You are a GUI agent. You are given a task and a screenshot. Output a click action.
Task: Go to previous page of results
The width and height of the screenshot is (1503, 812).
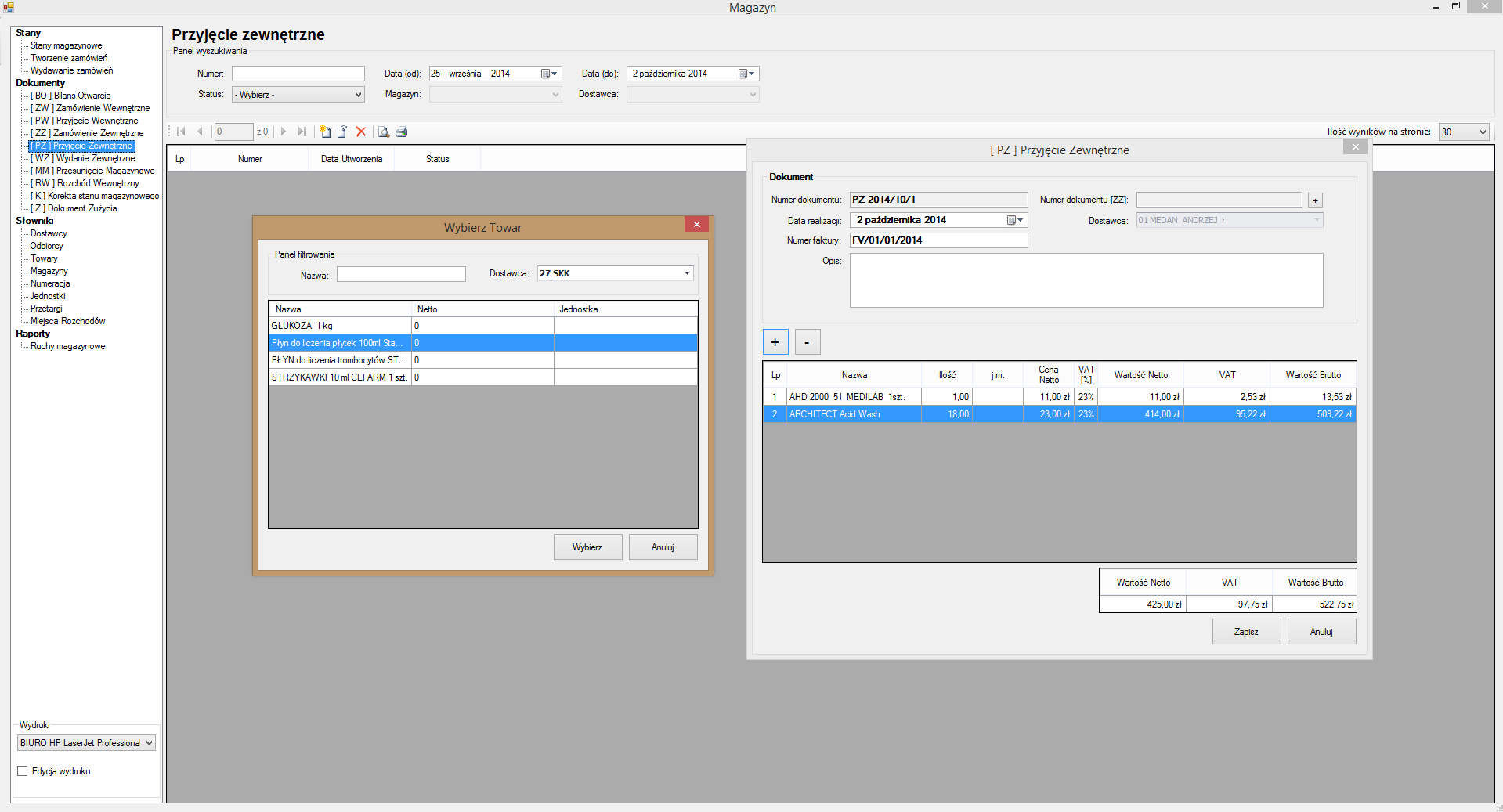(201, 132)
